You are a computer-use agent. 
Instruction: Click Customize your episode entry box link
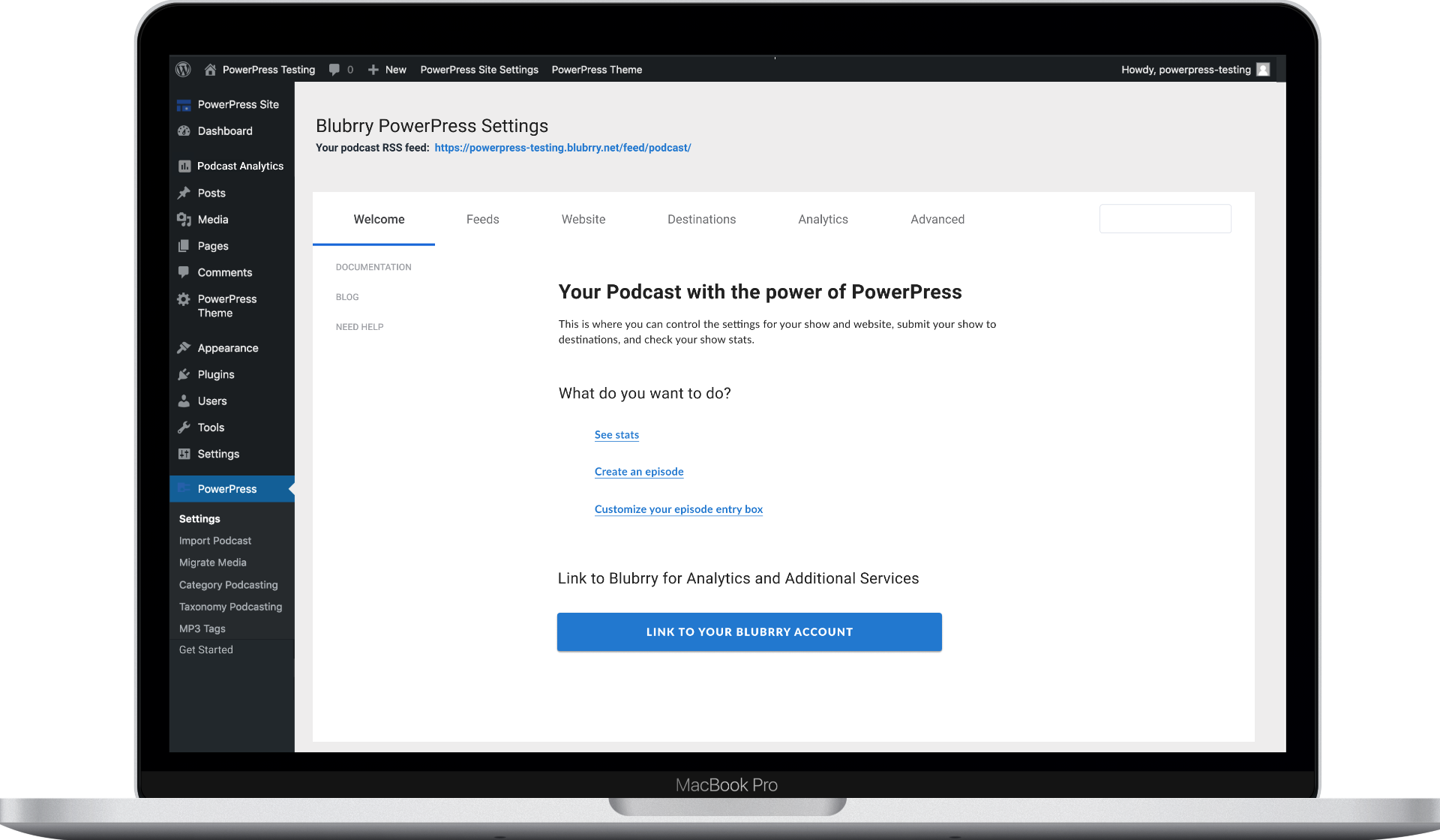(x=679, y=509)
